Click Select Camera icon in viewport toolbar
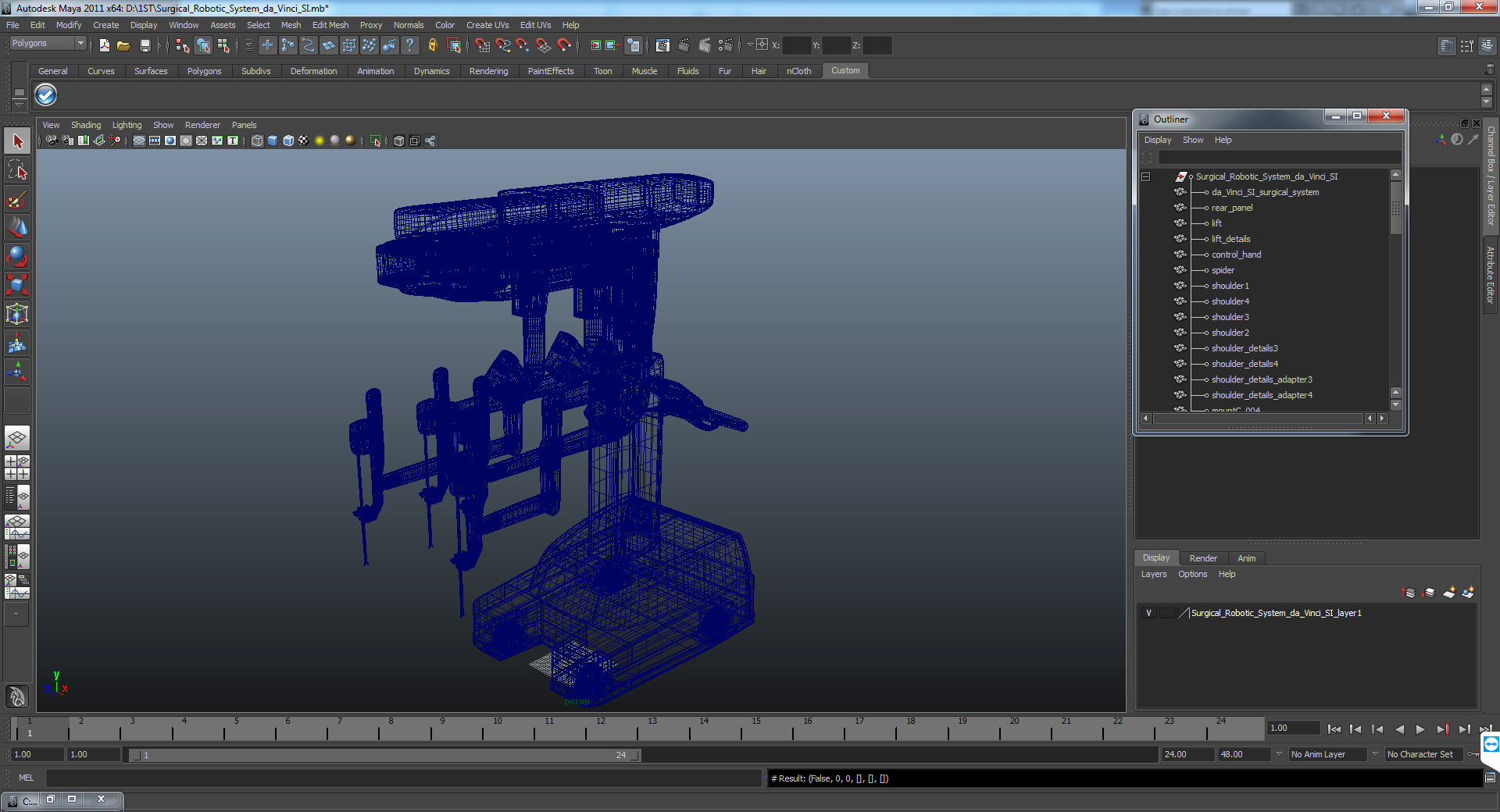The height and width of the screenshot is (812, 1500). 52,141
